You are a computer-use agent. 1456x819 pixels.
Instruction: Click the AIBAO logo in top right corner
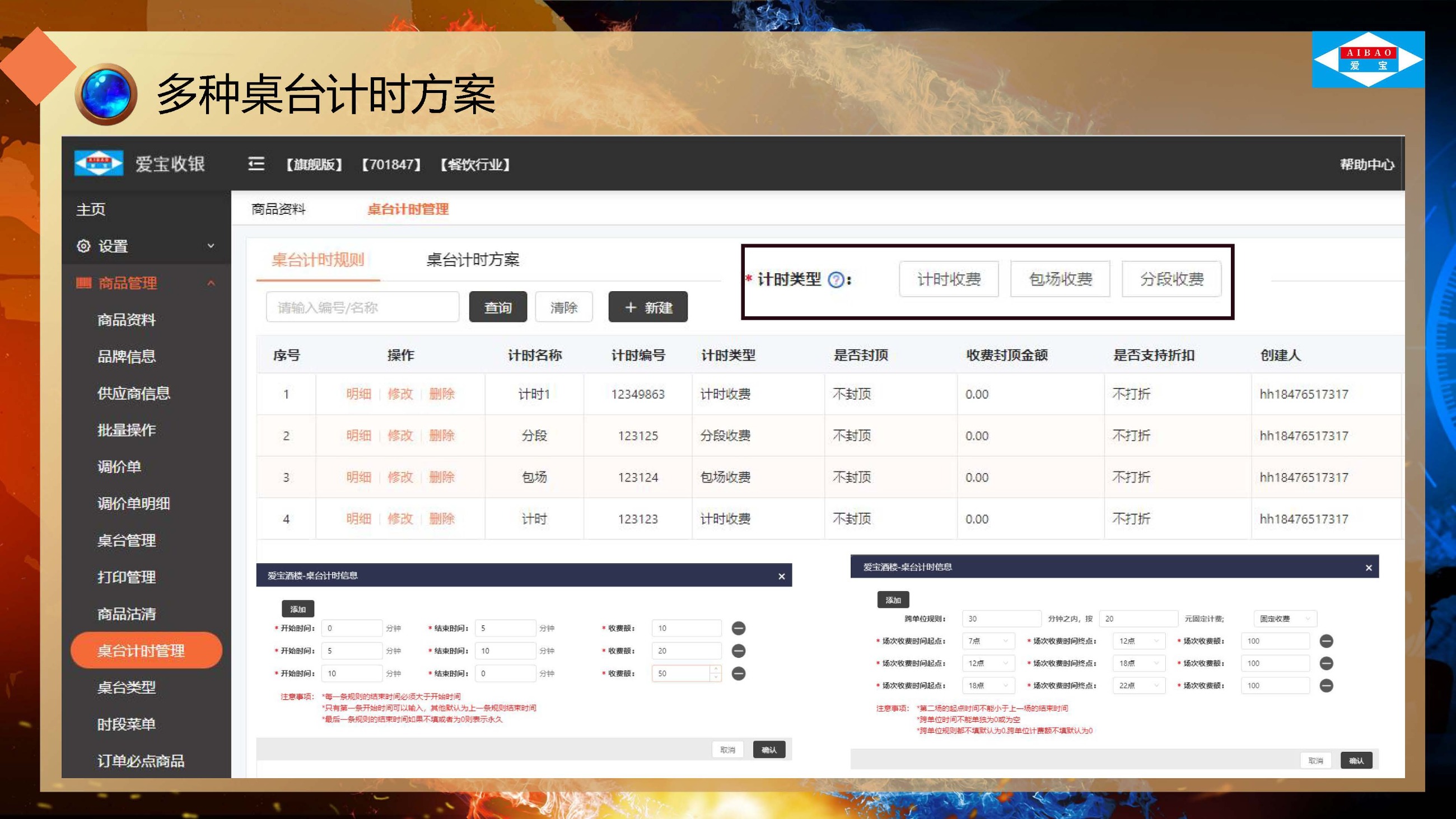(x=1370, y=59)
